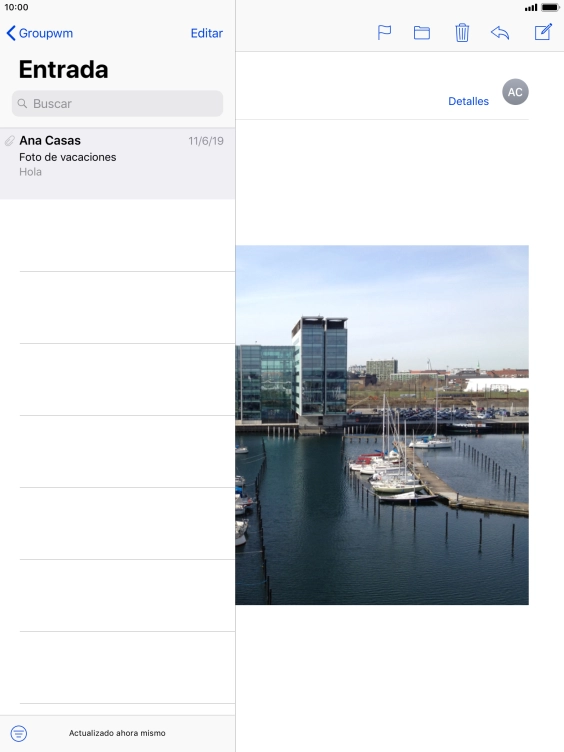The height and width of the screenshot is (752, 564).
Task: Tap the Actualizado ahora mismo status
Action: tap(117, 733)
